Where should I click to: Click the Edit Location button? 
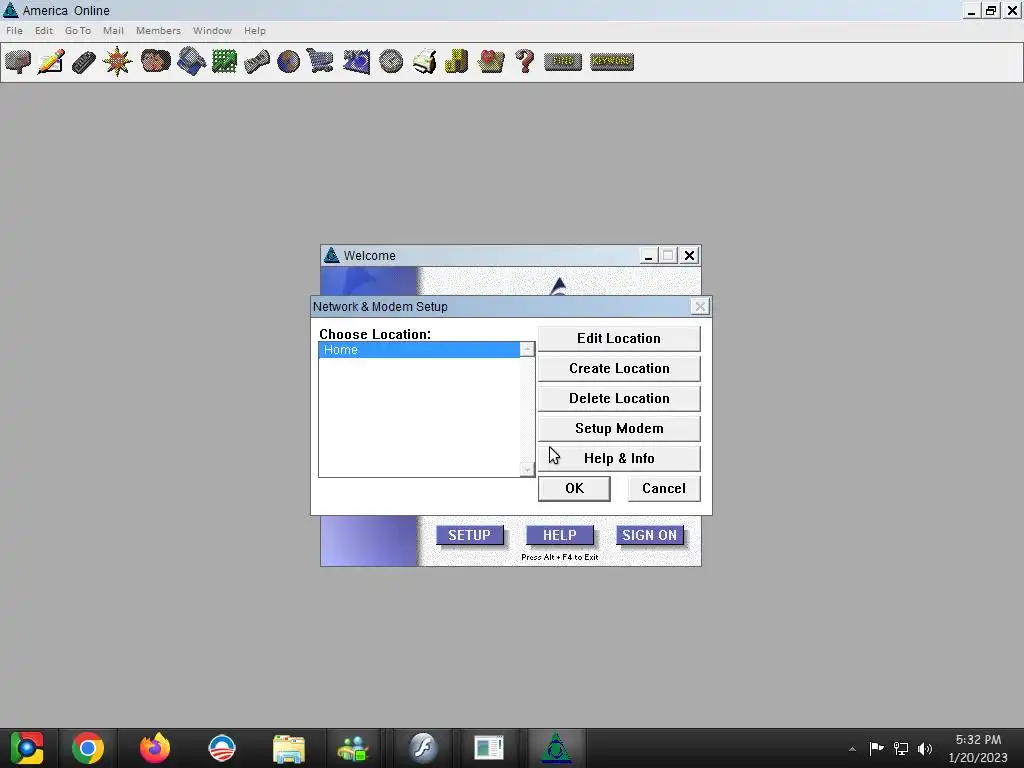coord(619,338)
